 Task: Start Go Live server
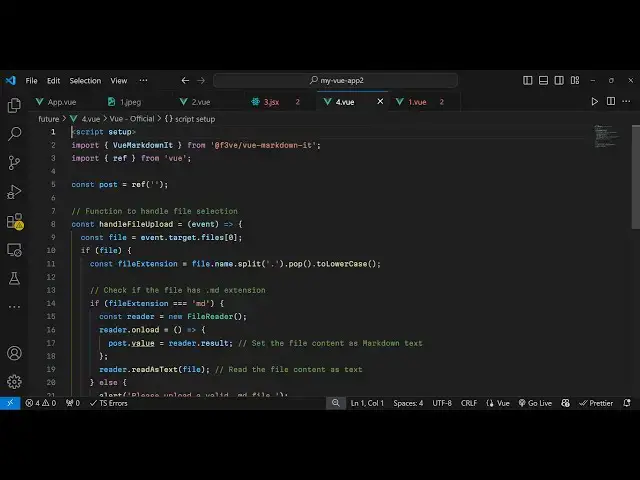pos(535,403)
